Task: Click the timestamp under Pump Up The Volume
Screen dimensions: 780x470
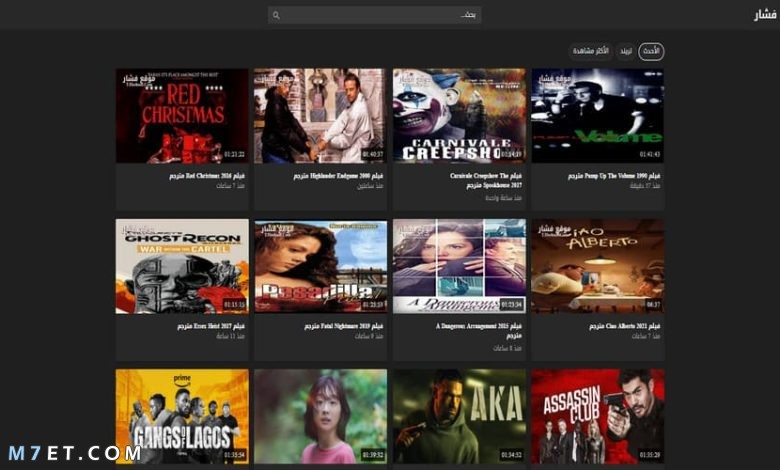Action: (x=645, y=186)
